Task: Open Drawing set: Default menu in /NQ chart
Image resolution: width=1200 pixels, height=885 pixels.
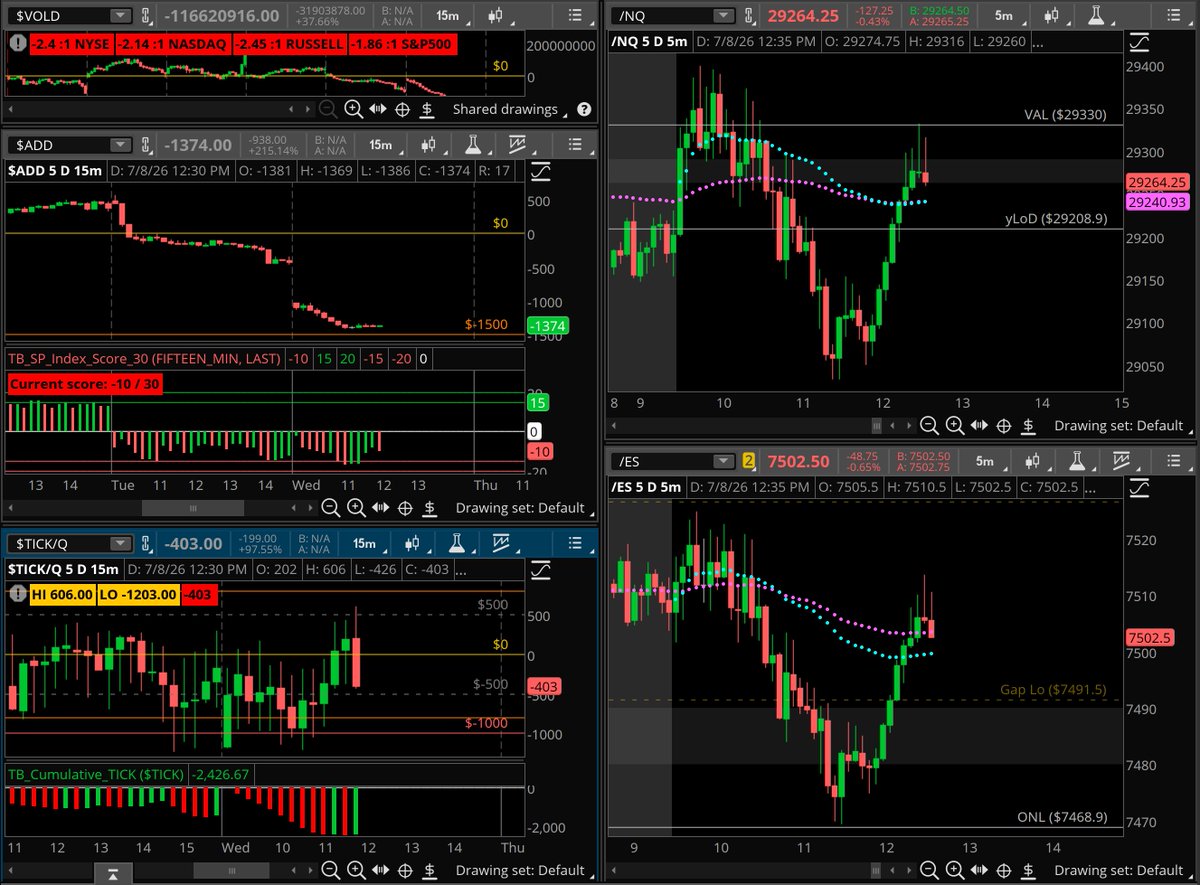Action: 1122,426
